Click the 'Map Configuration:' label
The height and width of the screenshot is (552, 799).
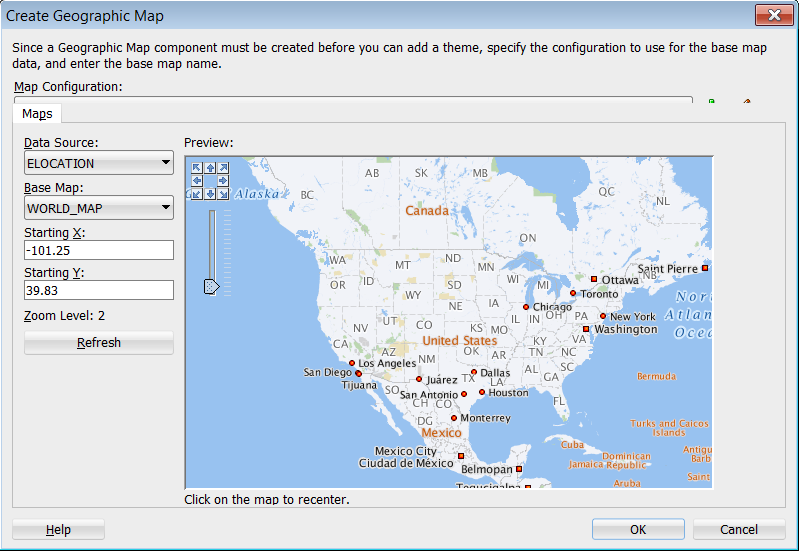(x=68, y=87)
